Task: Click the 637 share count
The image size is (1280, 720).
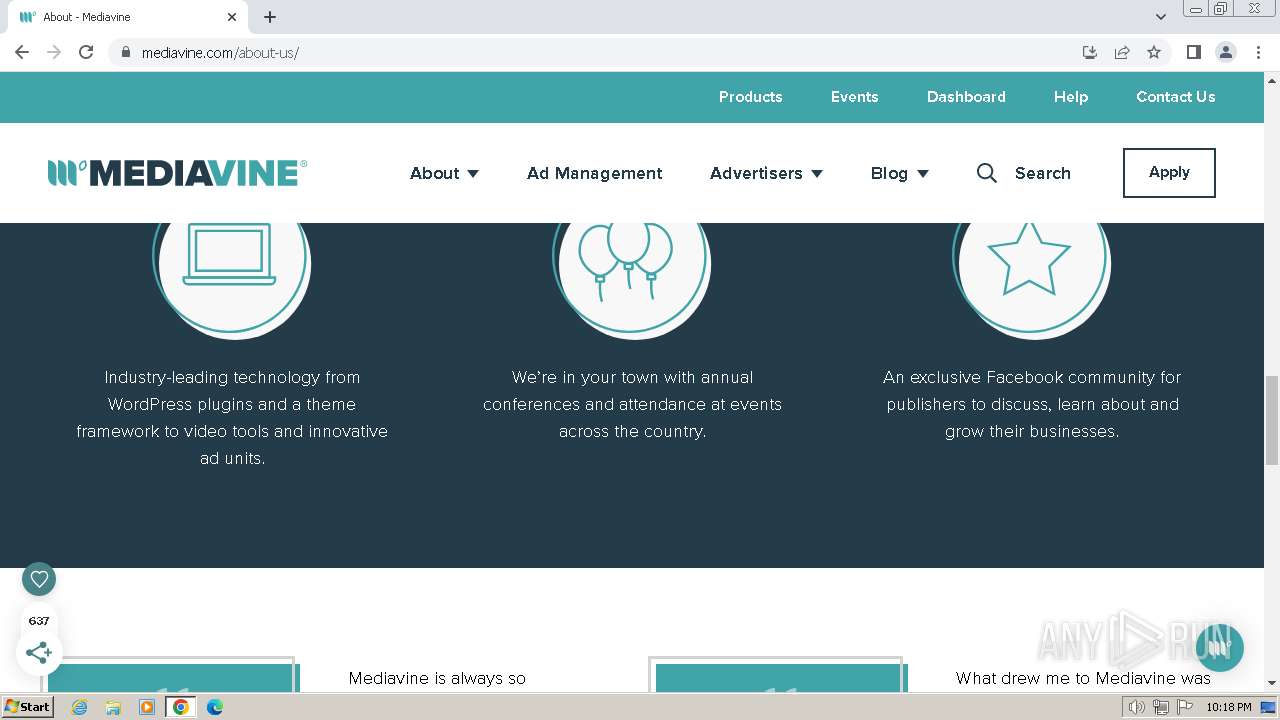Action: point(39,620)
